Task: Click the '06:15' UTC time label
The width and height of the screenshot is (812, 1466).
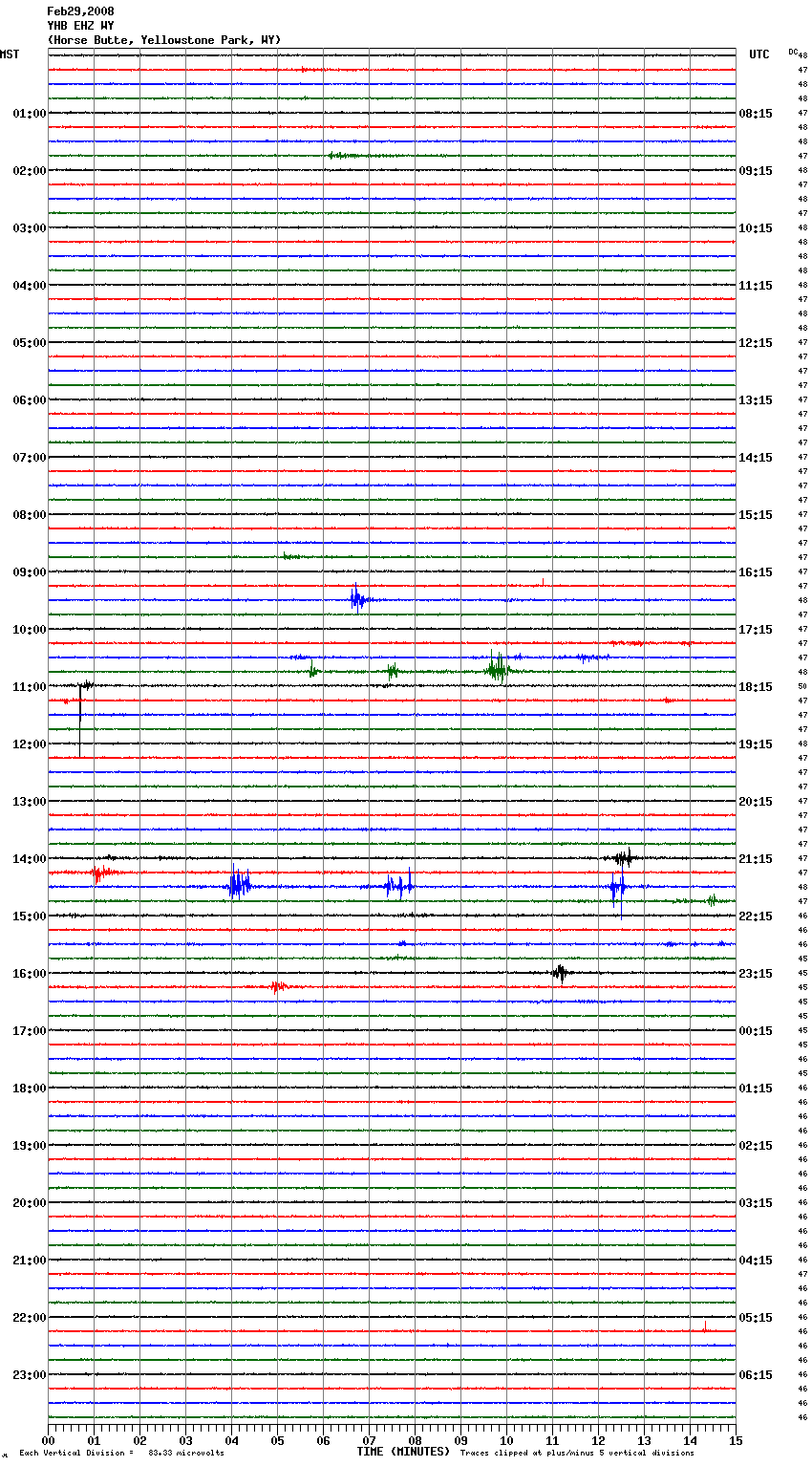Action: coord(756,1375)
